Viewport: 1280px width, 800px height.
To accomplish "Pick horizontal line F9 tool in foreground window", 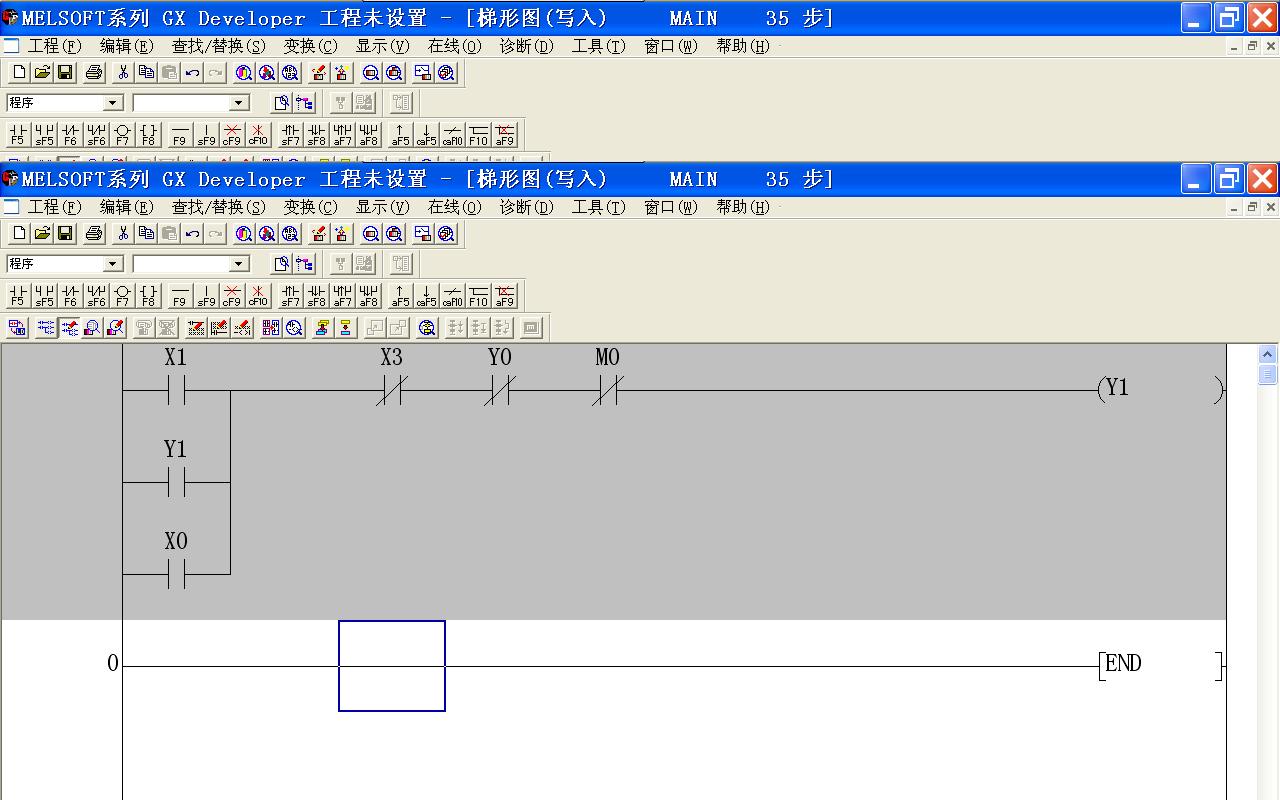I will coord(179,296).
